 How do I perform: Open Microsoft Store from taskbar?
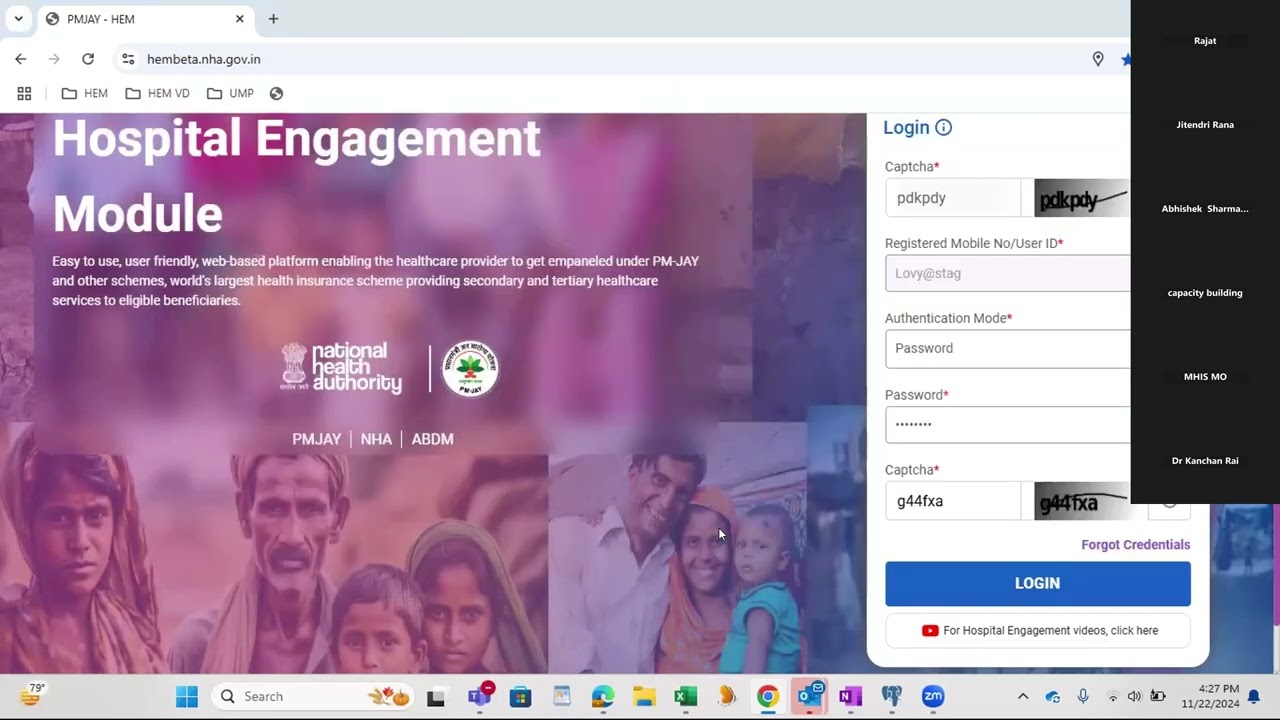point(520,697)
